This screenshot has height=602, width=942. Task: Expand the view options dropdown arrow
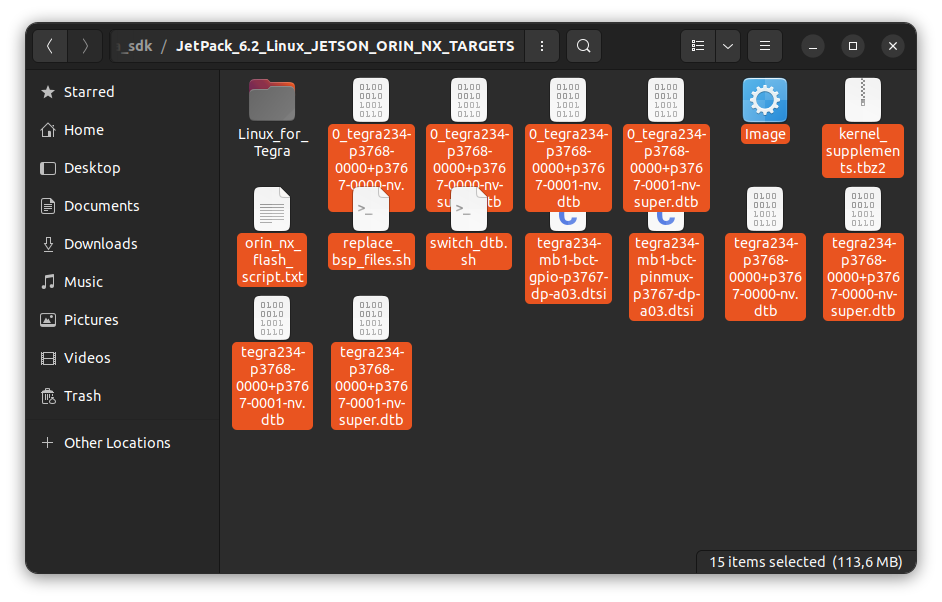728,46
